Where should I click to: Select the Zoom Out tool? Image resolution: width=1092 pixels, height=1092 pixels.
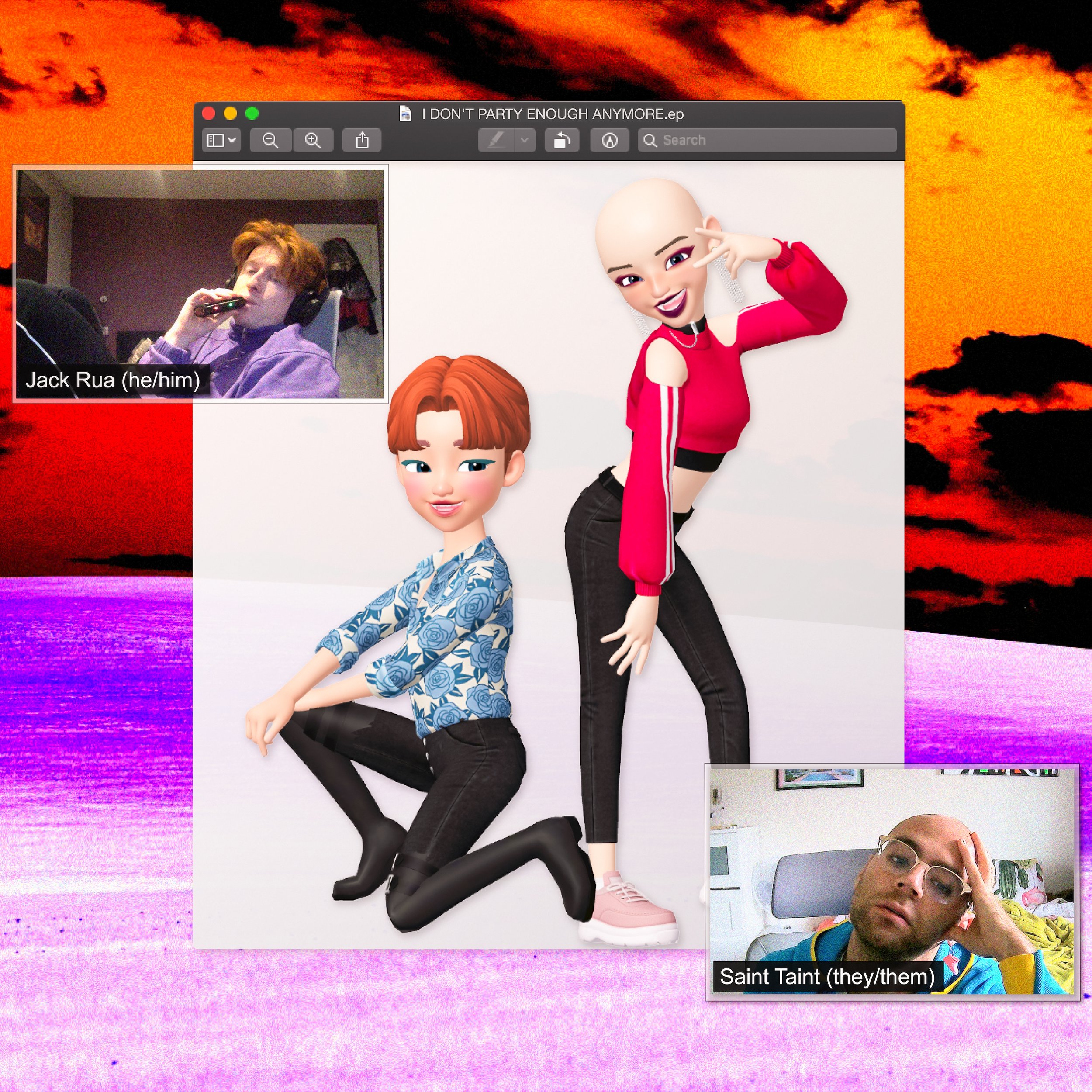271,140
